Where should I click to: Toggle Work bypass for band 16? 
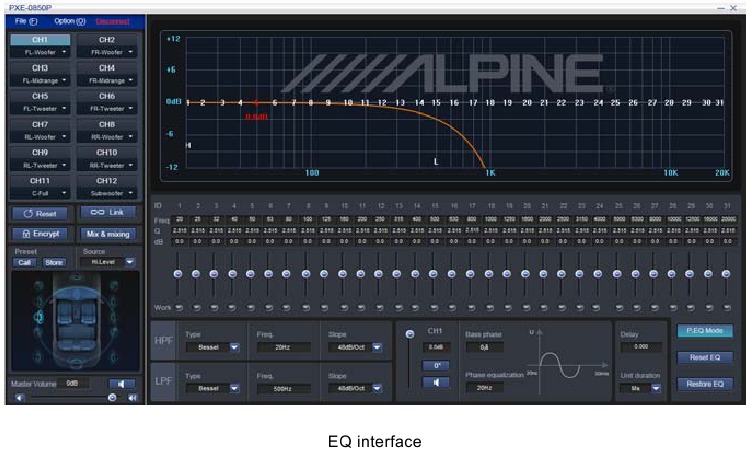(x=452, y=307)
